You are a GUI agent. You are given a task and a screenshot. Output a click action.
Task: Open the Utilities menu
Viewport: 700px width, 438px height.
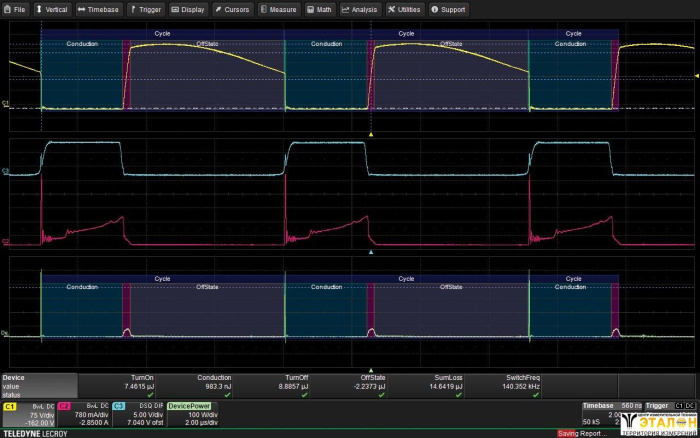tap(405, 9)
